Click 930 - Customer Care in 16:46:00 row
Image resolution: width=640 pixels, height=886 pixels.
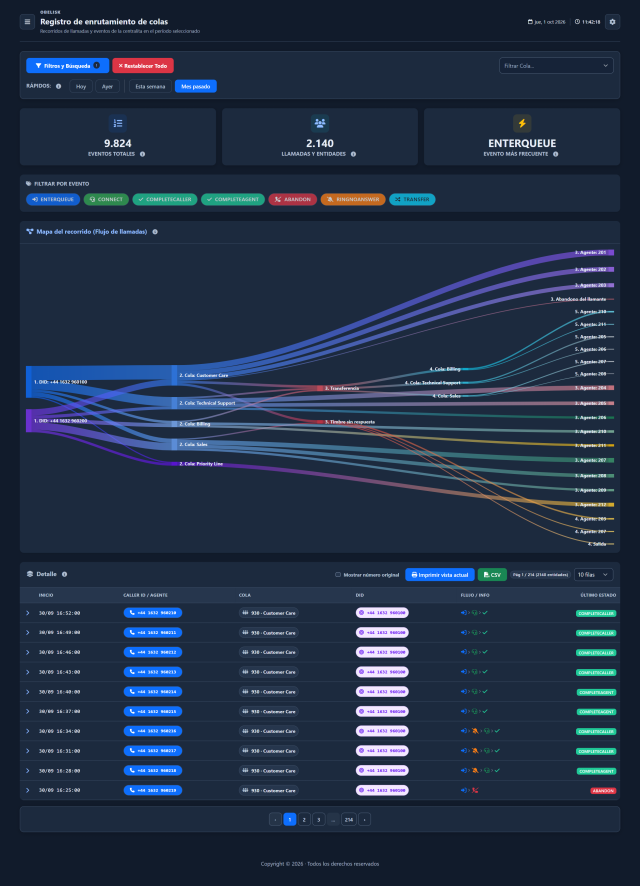click(268, 652)
